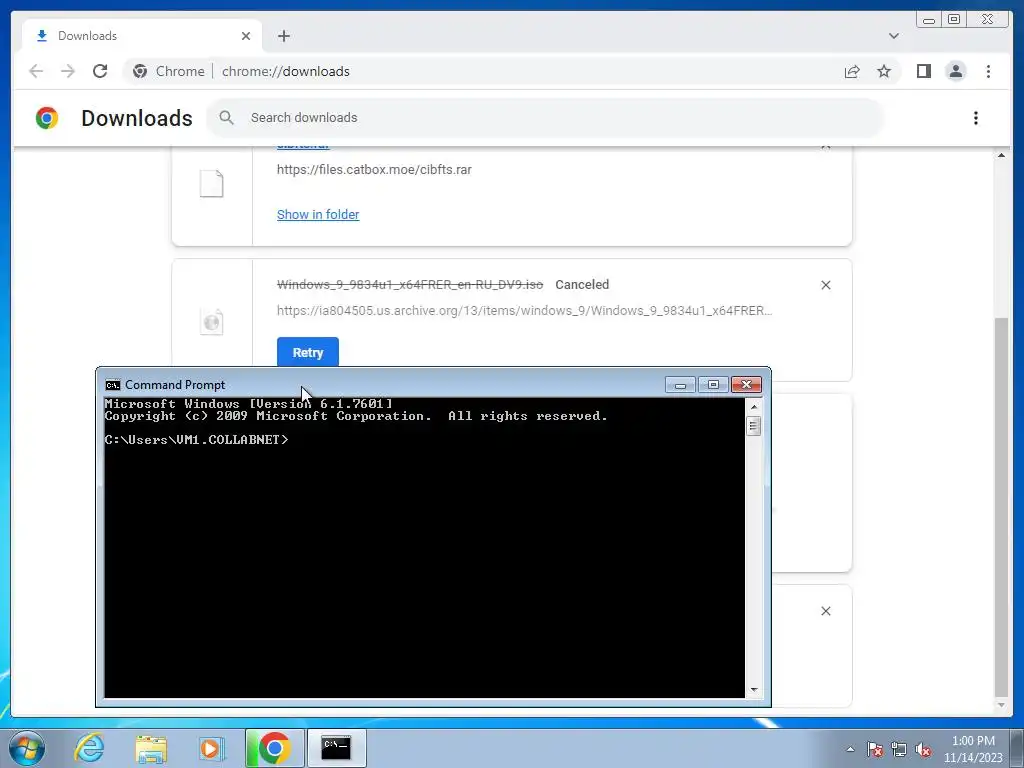Remove the canceled Windows_9 ISO entry
The height and width of the screenshot is (768, 1024).
coord(825,285)
